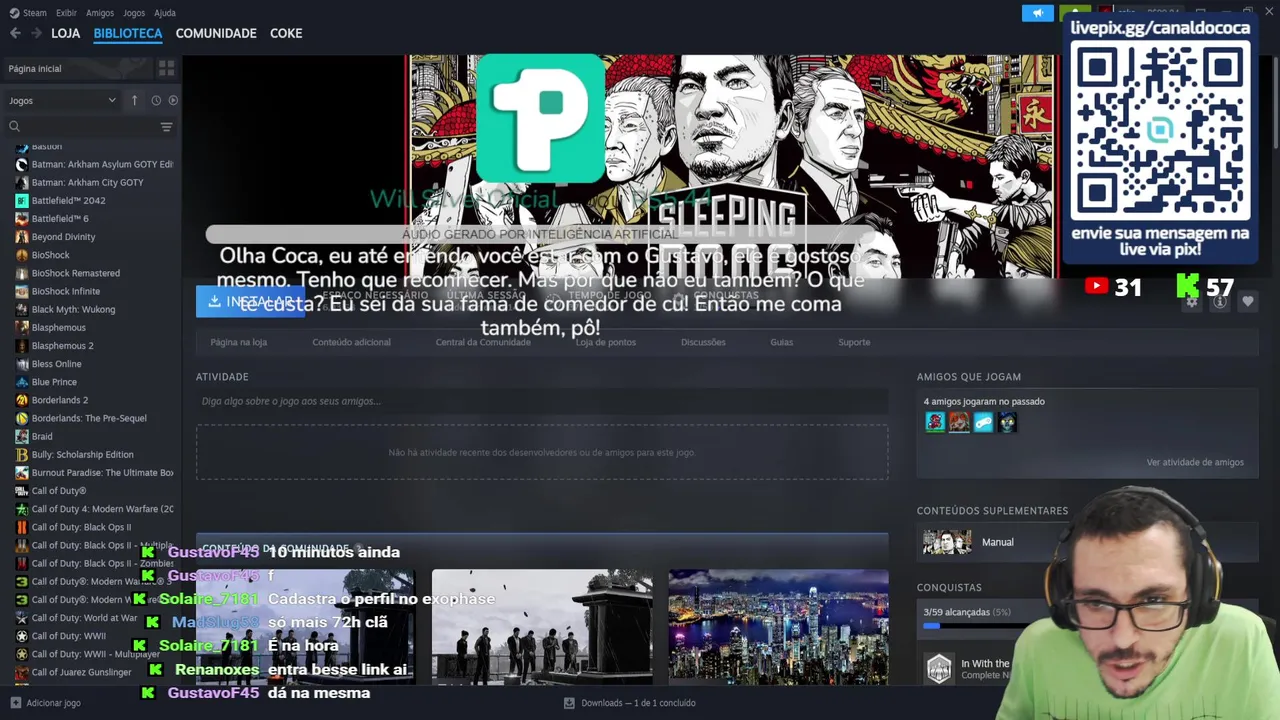This screenshot has height=720, width=1280.
Task: Click the first friend avatar
Action: tap(935, 422)
